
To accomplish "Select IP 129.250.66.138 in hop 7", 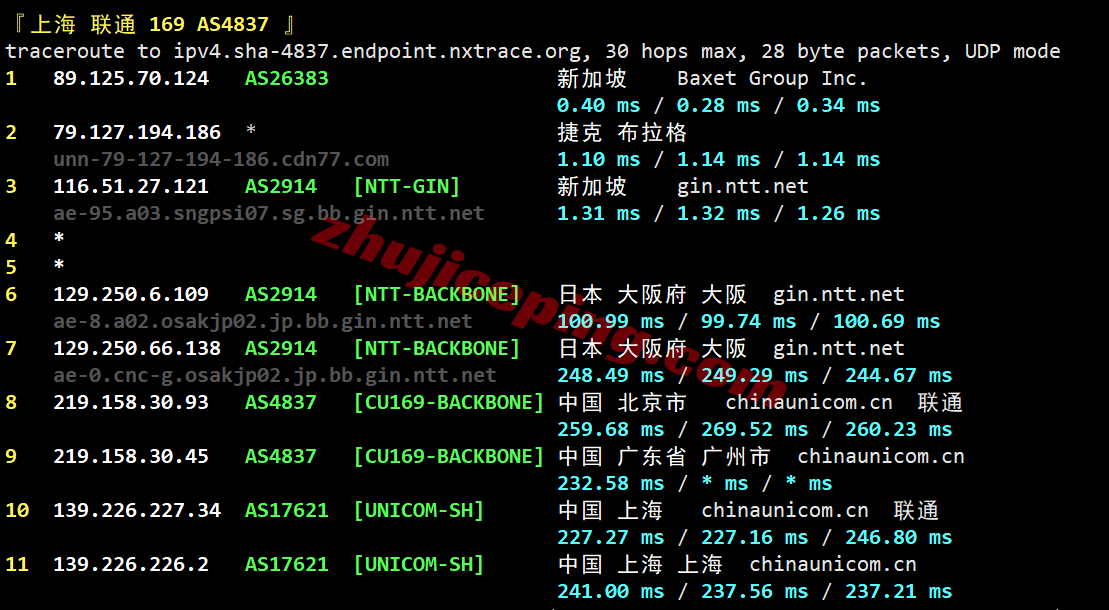I will tap(137, 348).
